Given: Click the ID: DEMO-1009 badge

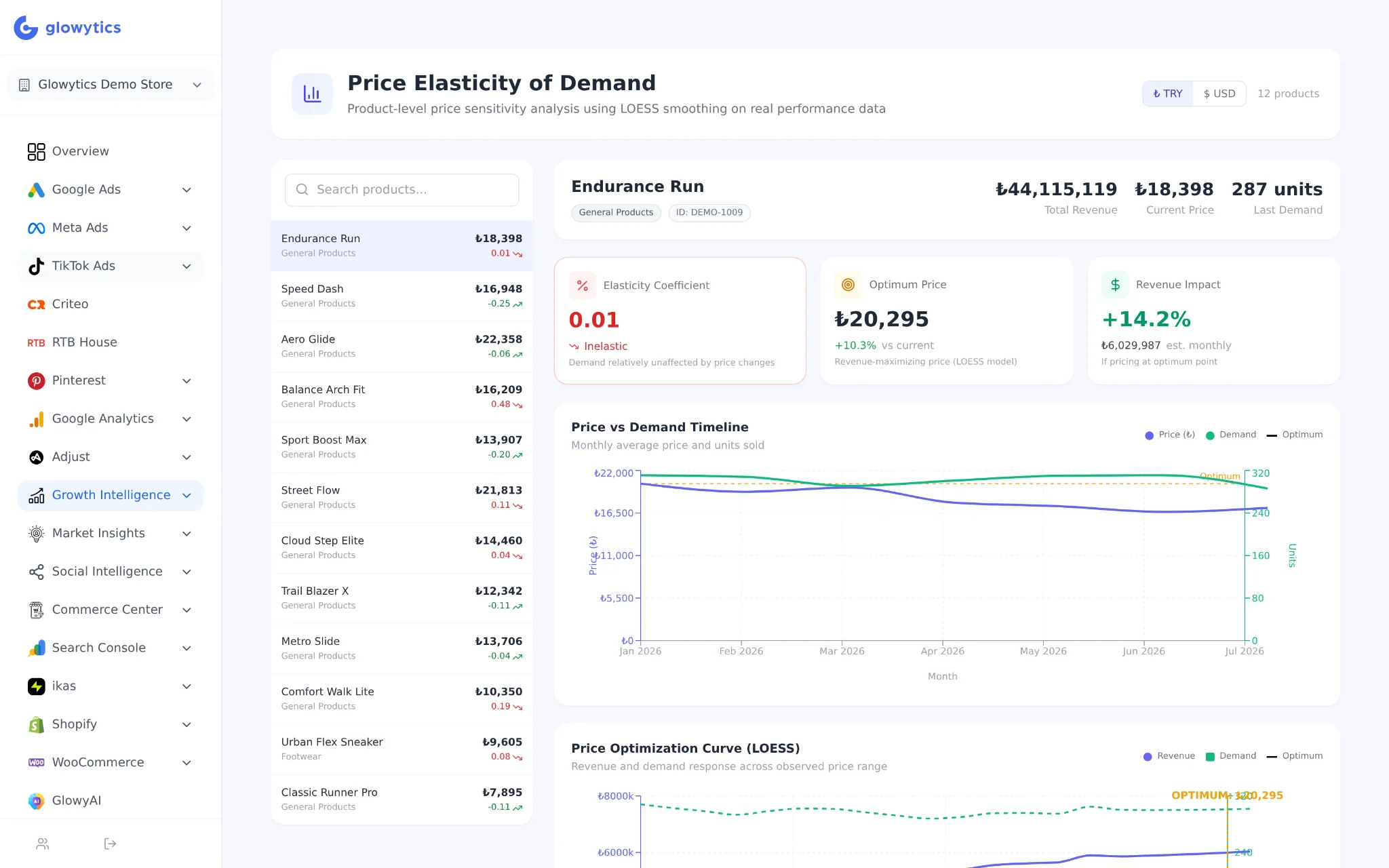Looking at the screenshot, I should point(709,213).
